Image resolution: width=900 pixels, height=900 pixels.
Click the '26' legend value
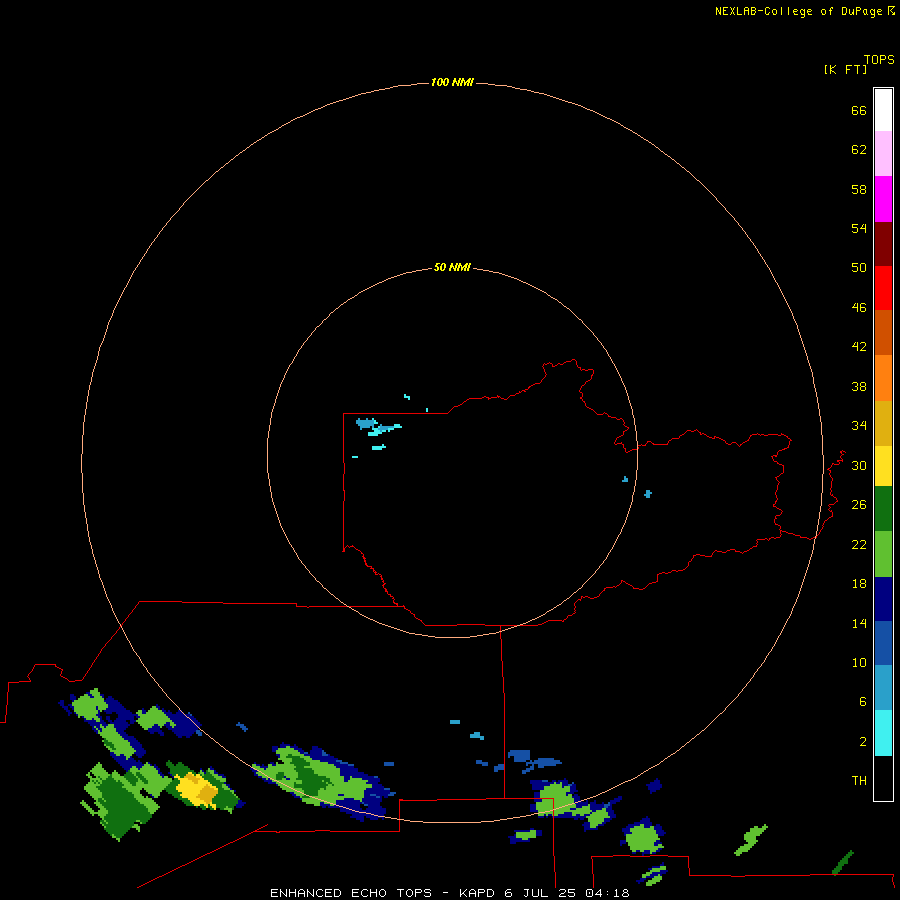pos(859,505)
